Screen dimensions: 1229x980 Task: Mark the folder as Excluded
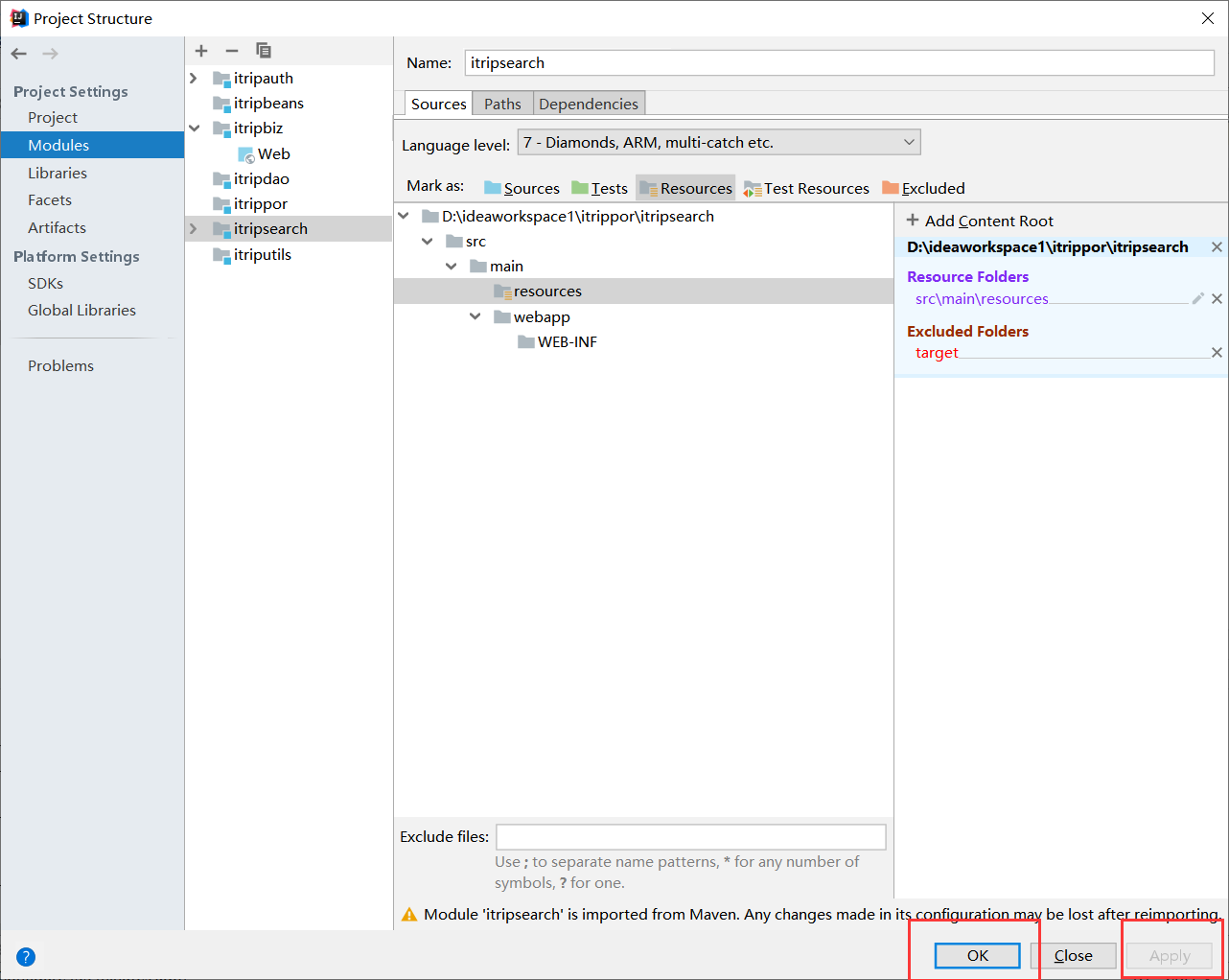(x=923, y=188)
